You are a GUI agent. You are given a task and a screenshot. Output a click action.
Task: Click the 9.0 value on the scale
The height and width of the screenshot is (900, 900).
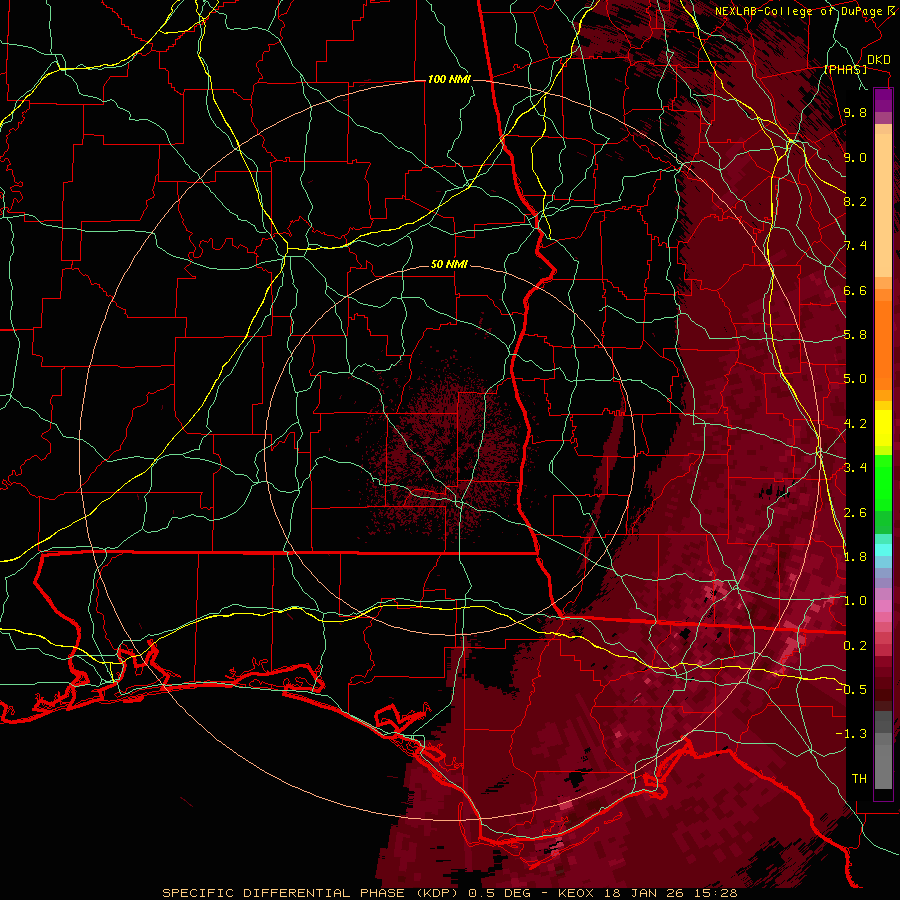[855, 157]
